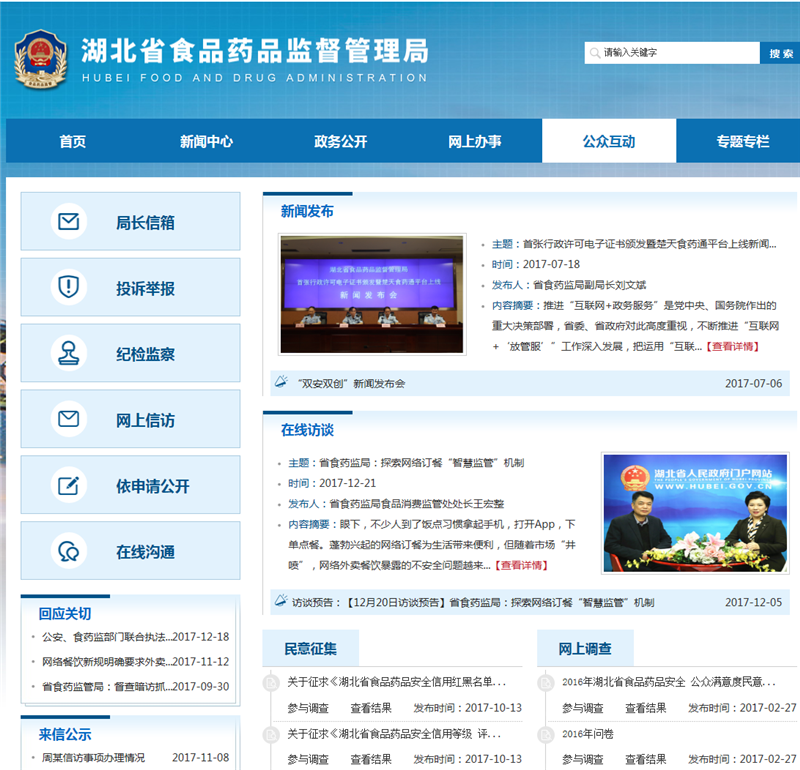The height and width of the screenshot is (770, 800).
Task: Click the press conference photo thumbnail
Action: pyautogui.click(x=372, y=294)
